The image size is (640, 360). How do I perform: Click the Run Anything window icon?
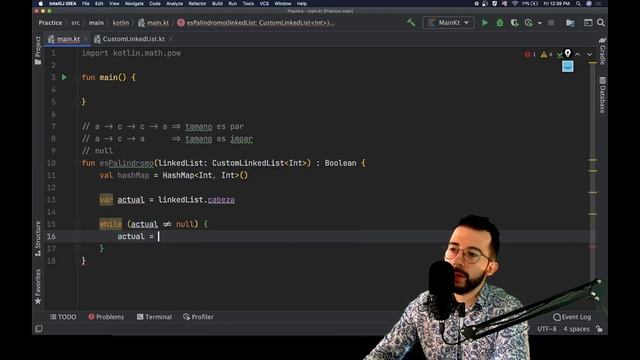tap(588, 23)
